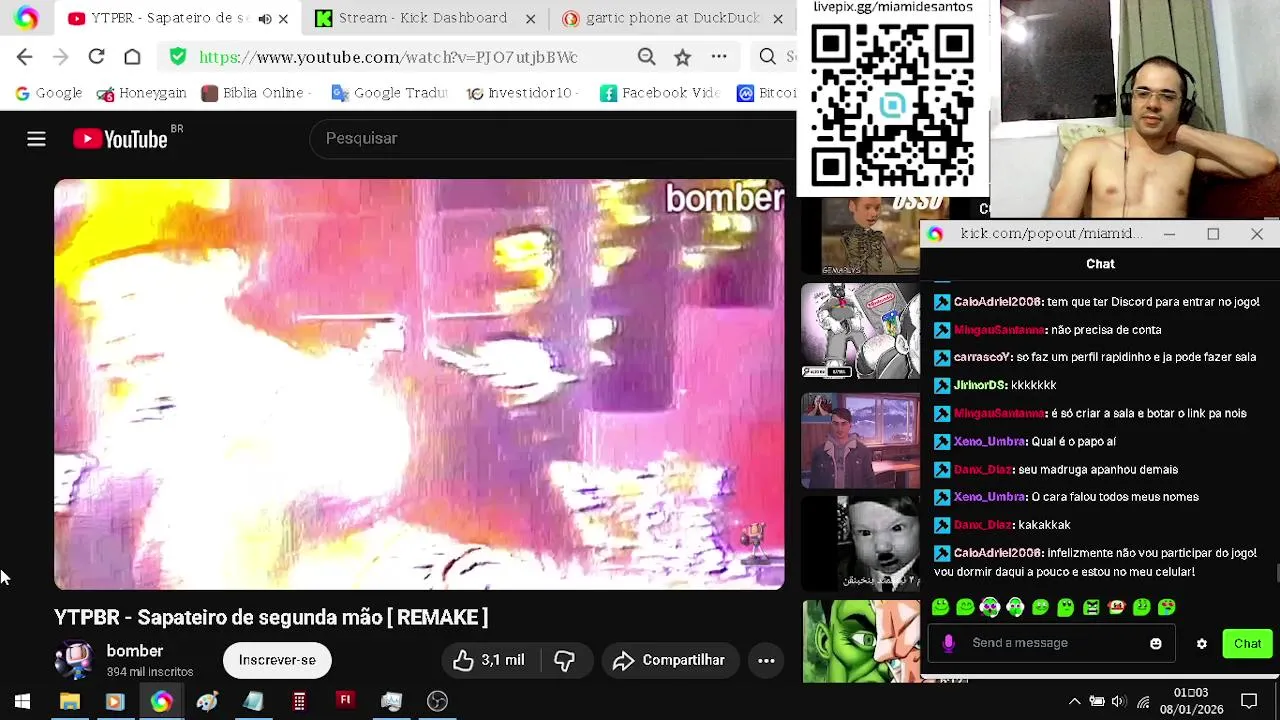Open notepad taskbar icon

[253, 701]
